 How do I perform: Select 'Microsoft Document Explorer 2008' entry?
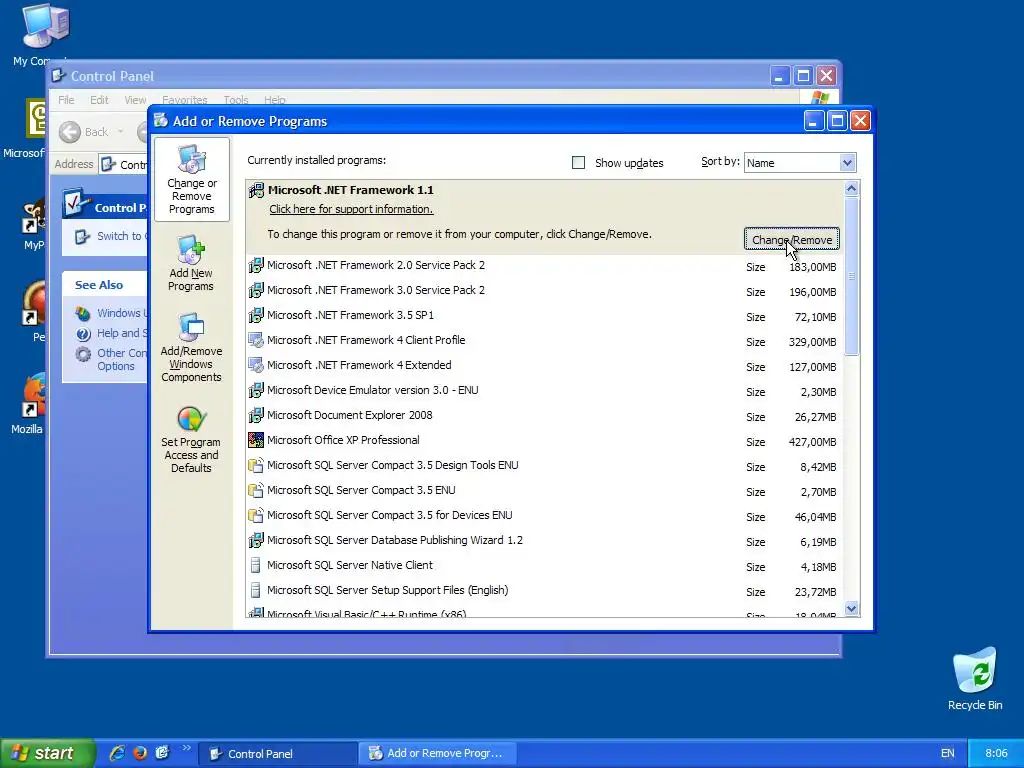[x=545, y=415]
